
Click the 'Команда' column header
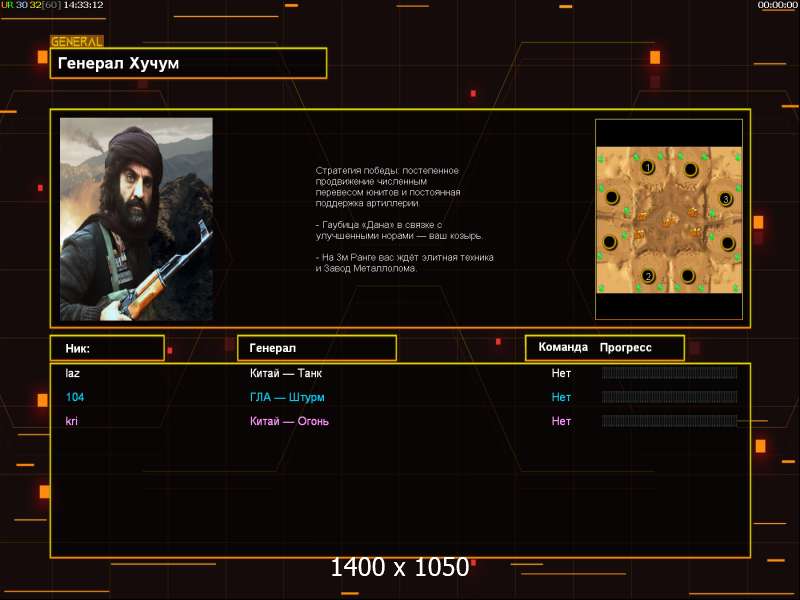point(563,347)
